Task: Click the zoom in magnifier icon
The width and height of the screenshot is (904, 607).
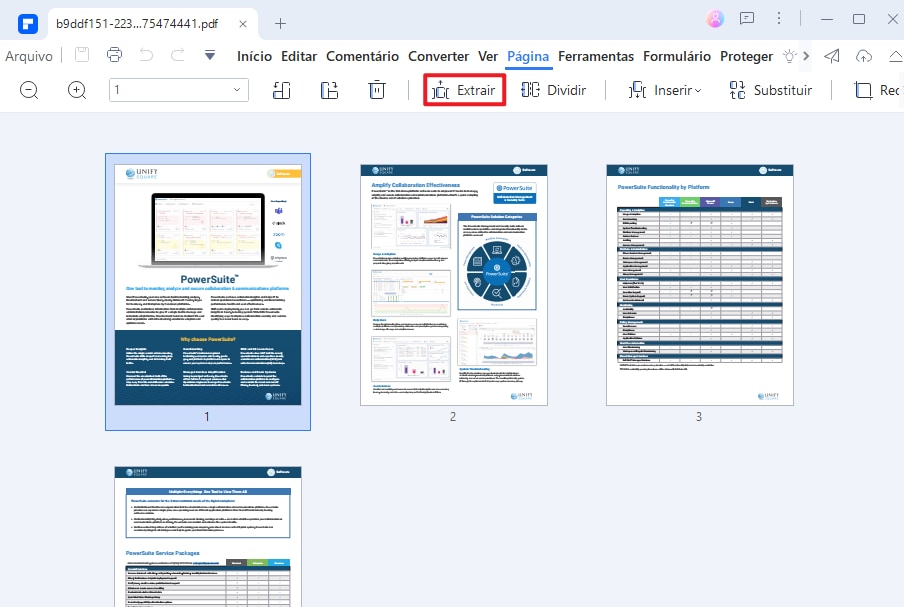Action: tap(76, 90)
